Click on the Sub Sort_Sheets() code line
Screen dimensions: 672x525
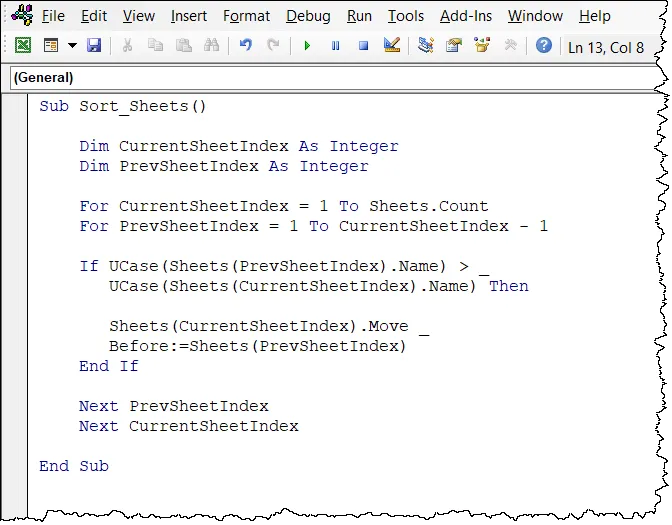(122, 106)
